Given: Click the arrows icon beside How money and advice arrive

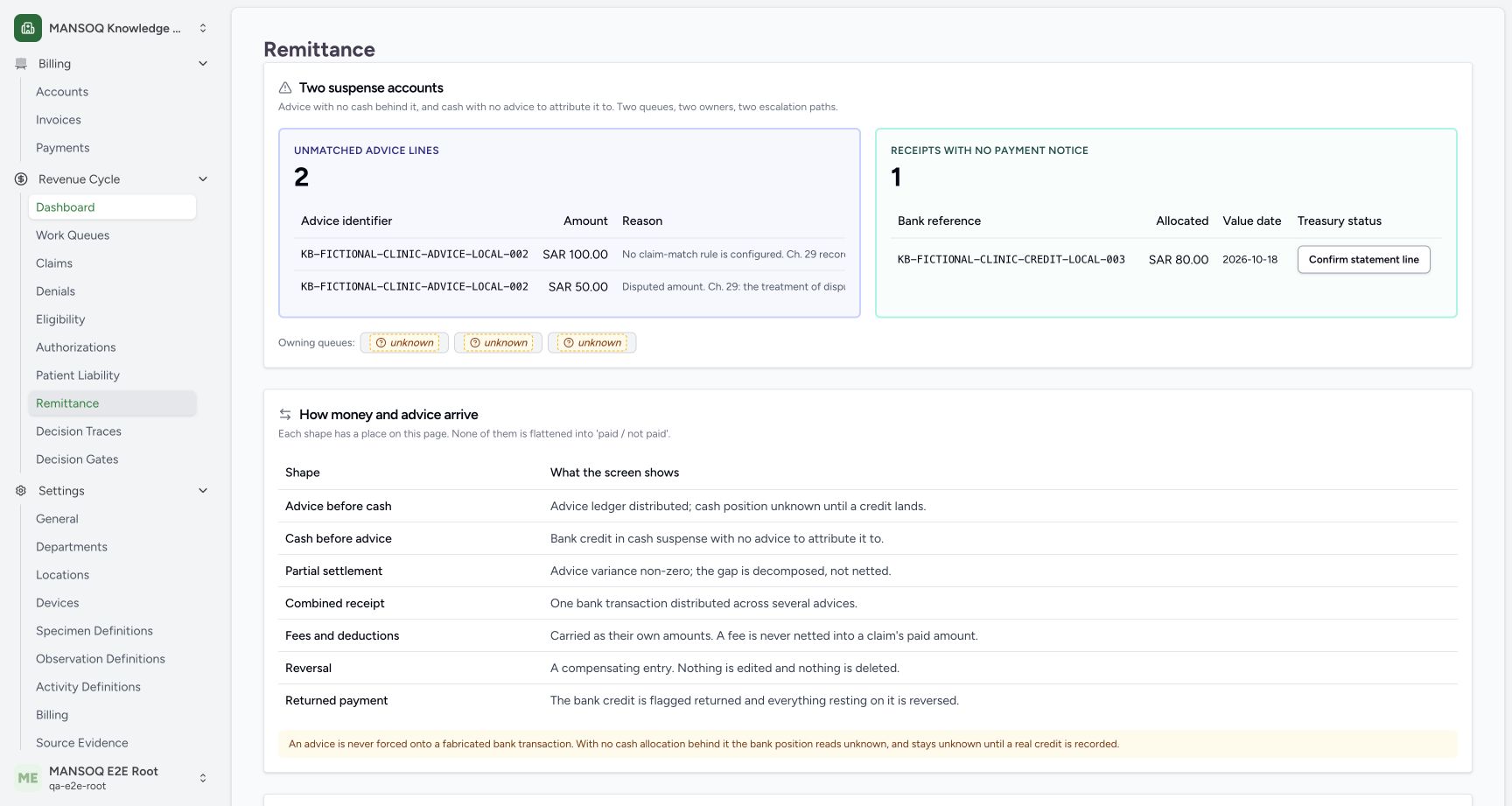Looking at the screenshot, I should pos(285,415).
